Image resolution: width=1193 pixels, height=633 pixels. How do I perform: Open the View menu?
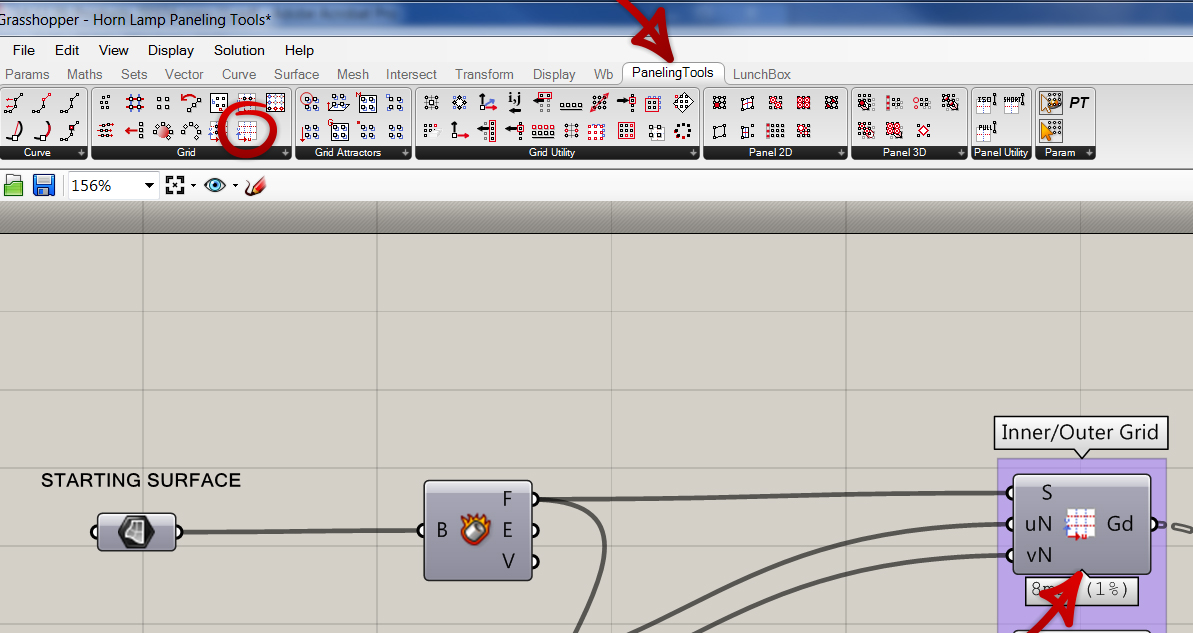click(x=113, y=50)
